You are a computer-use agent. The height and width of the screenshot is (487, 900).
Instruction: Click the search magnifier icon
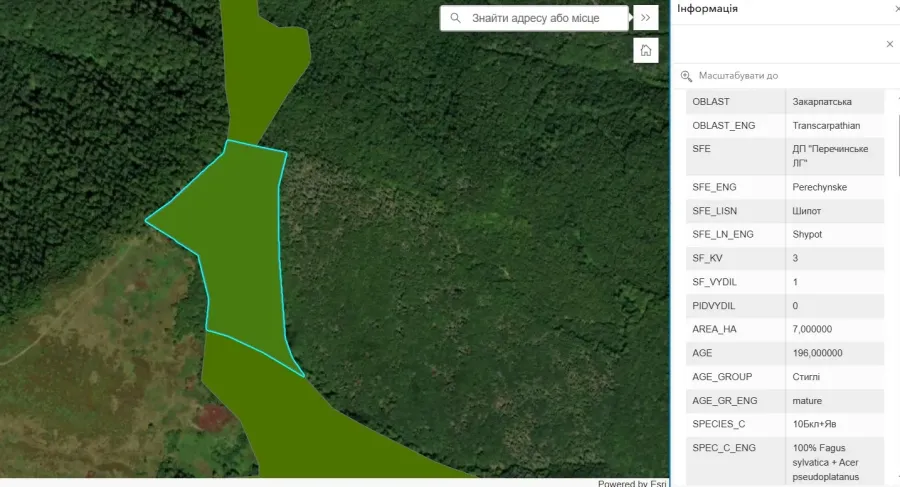[x=456, y=18]
